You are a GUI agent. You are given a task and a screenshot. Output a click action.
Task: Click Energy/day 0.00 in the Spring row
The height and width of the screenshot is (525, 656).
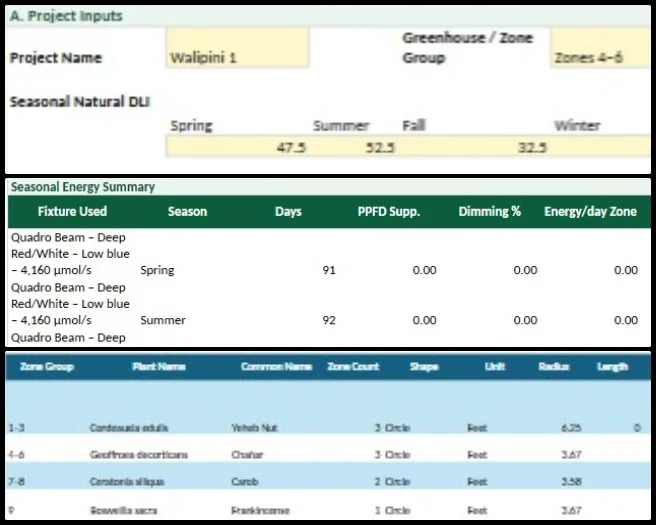pyautogui.click(x=626, y=270)
